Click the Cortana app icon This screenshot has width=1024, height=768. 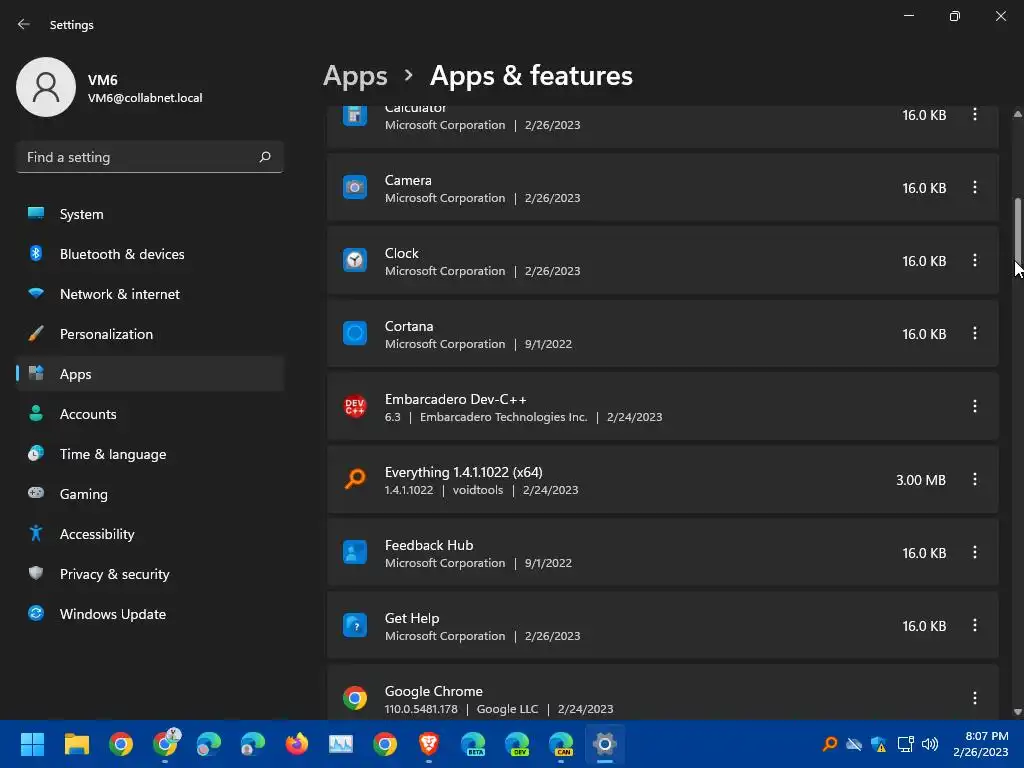pyautogui.click(x=355, y=334)
